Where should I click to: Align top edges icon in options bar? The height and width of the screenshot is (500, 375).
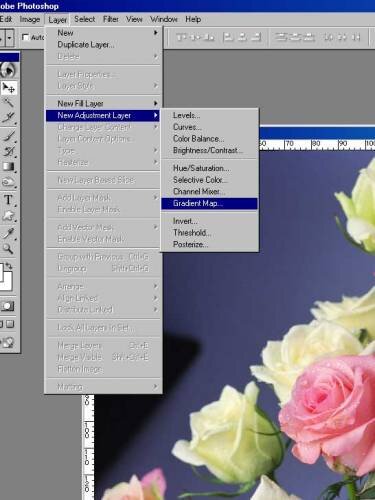click(x=181, y=37)
